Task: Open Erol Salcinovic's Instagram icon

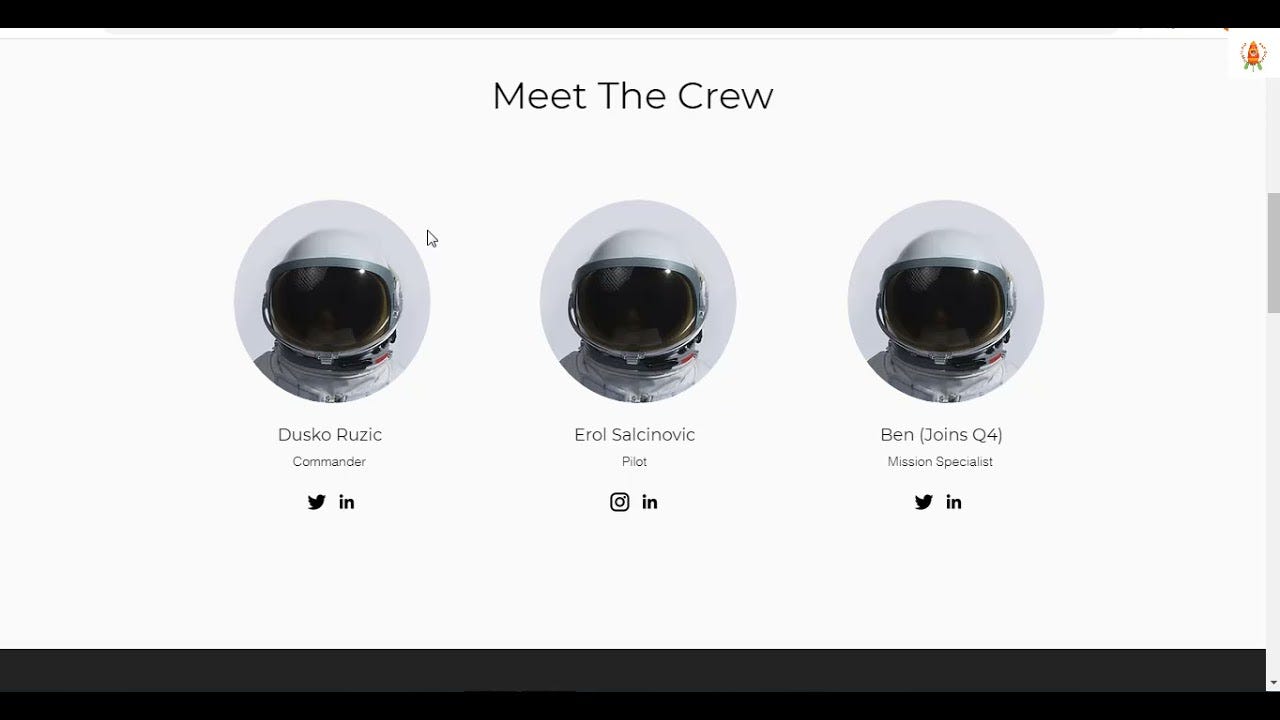Action: coord(620,502)
